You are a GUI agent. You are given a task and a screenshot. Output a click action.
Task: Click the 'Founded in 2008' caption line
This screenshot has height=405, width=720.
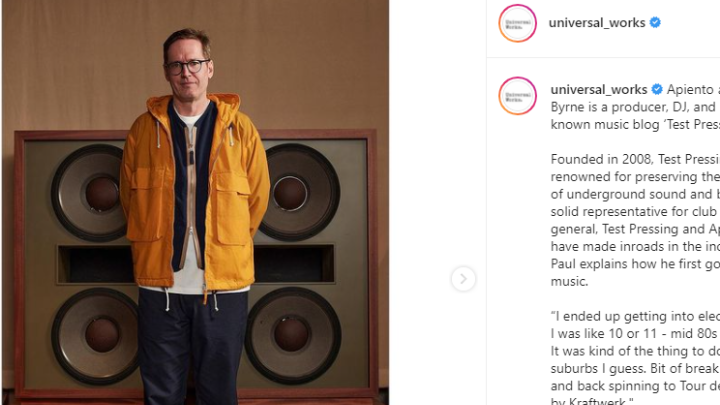click(635, 159)
